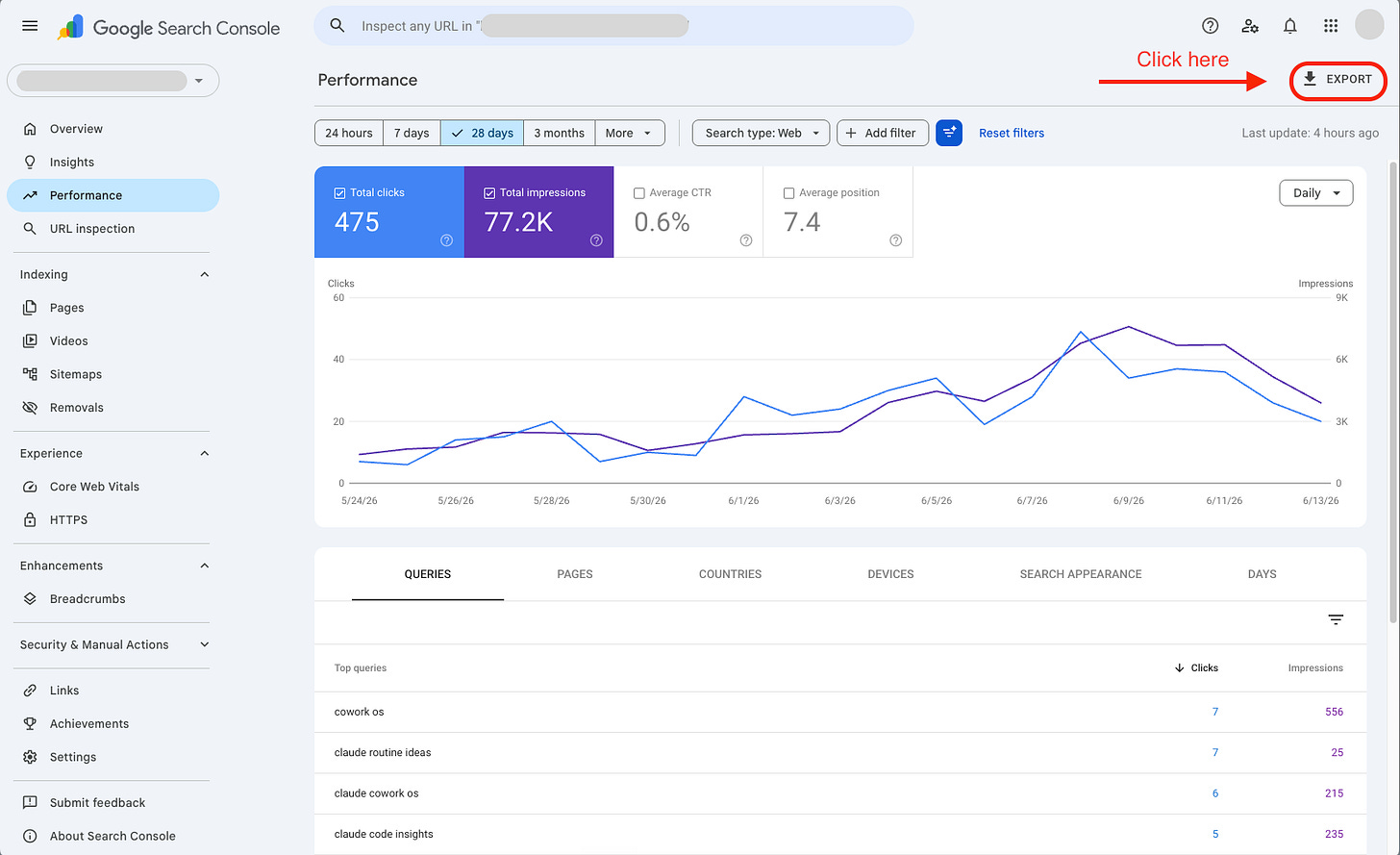Click inside the Inspect any URL field

pyautogui.click(x=613, y=26)
